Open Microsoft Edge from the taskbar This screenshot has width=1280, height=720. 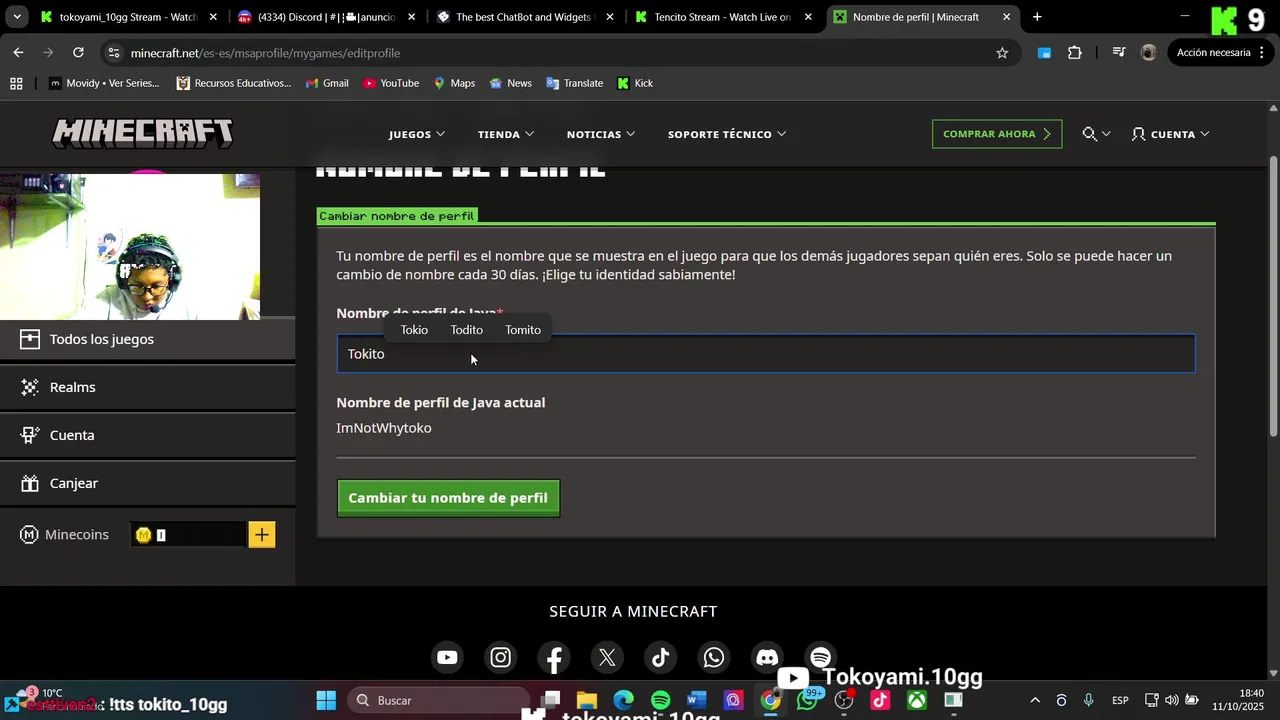tap(623, 700)
